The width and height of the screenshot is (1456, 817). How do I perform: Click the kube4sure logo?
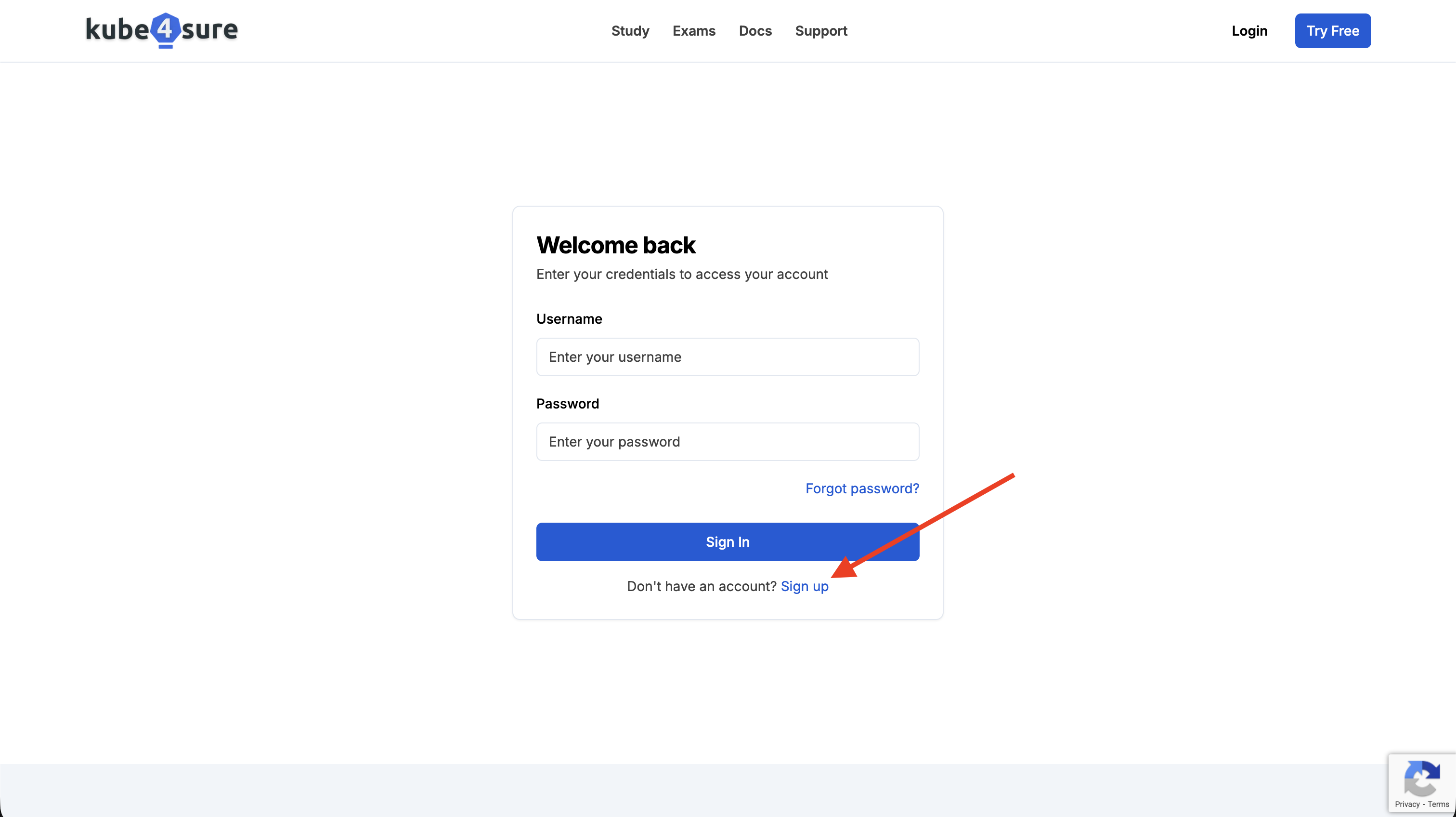click(162, 30)
